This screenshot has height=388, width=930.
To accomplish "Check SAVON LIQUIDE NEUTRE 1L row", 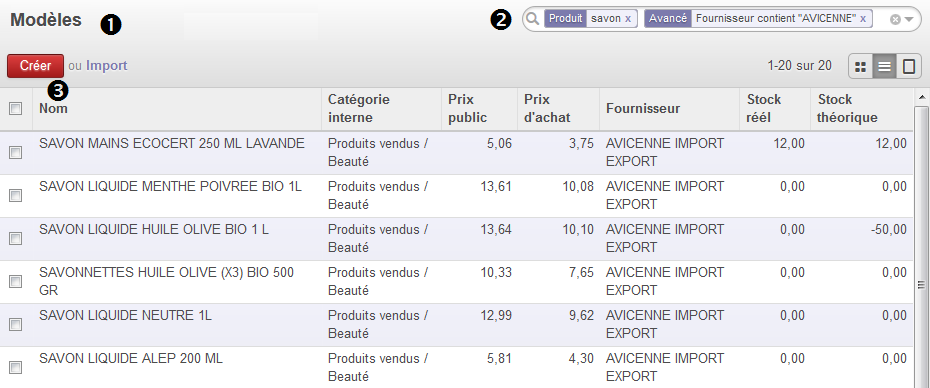I will 15,325.
